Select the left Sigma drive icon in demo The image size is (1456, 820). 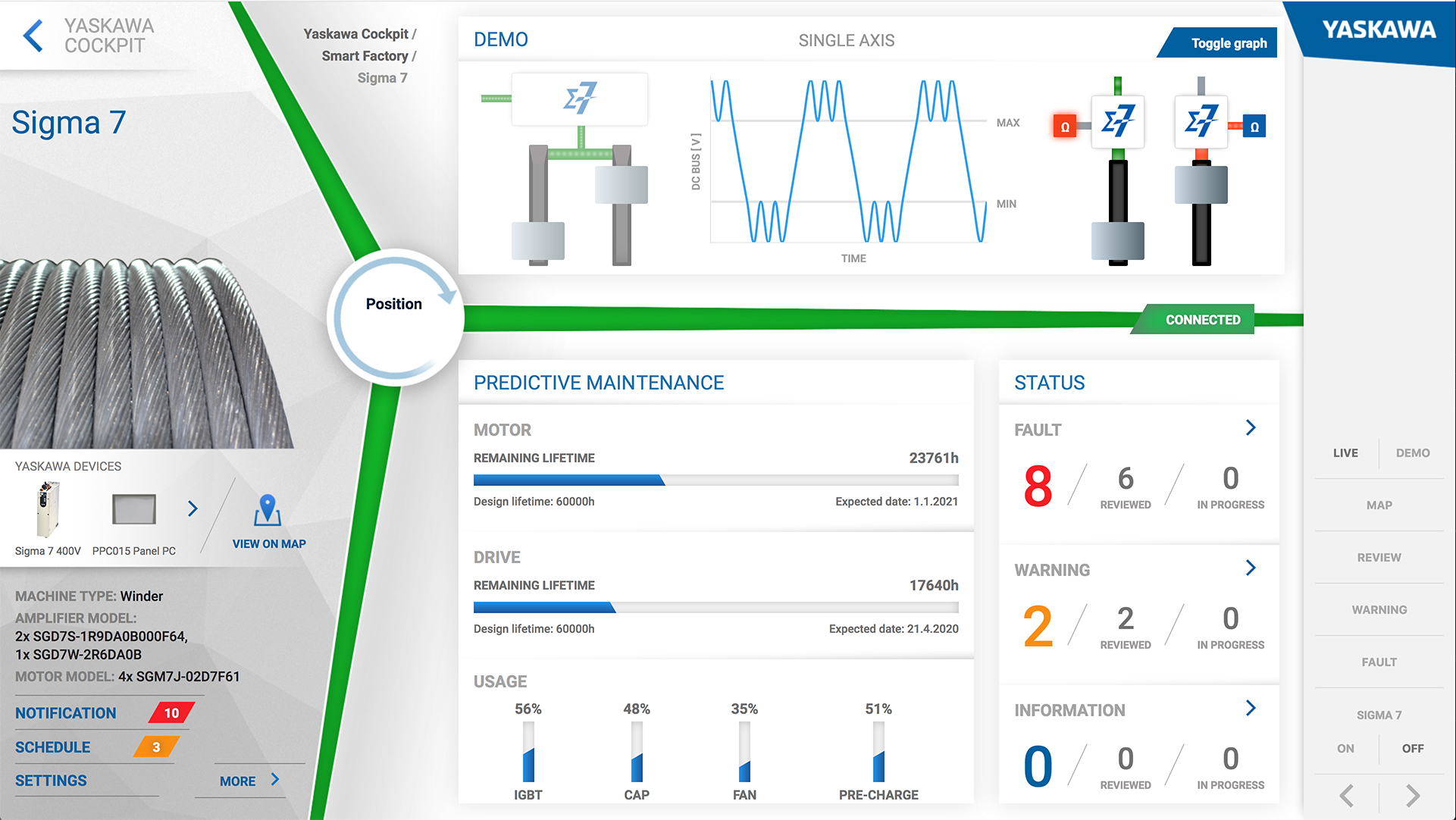(x=580, y=99)
